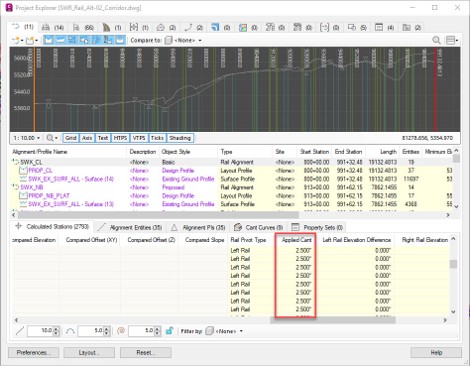Open the tab icon with count (4)
Screen dimensions: 470x366
click(x=384, y=28)
